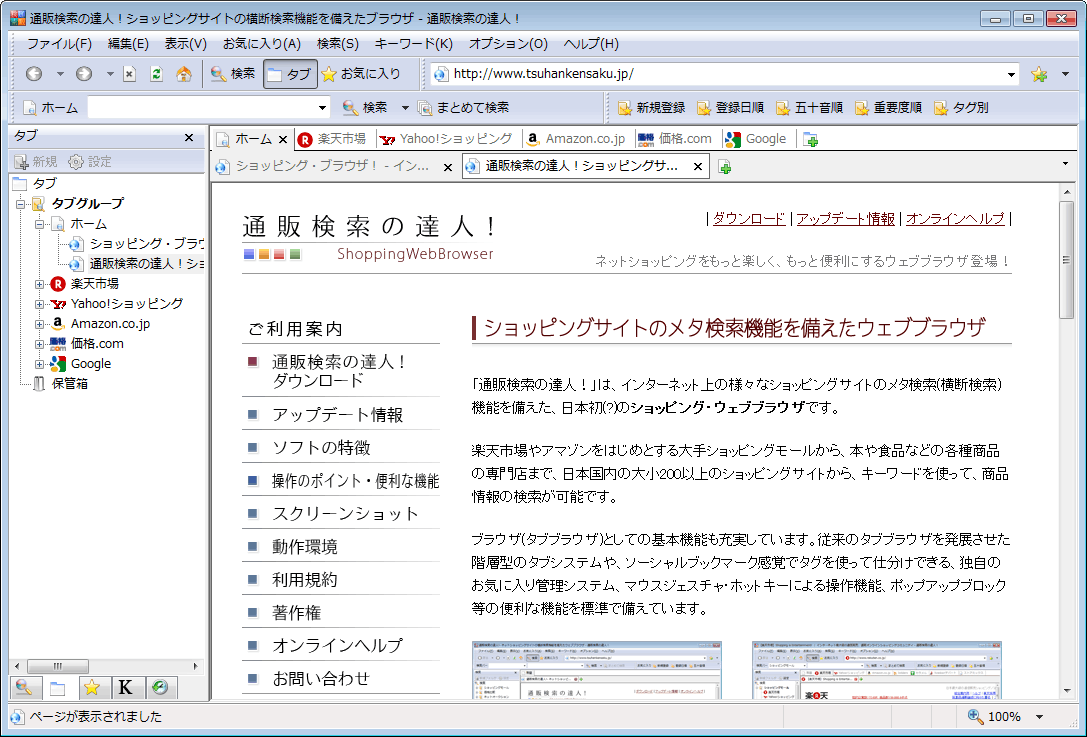Switch to search panel via magnifier icon at sidebar bottom

coord(24,687)
